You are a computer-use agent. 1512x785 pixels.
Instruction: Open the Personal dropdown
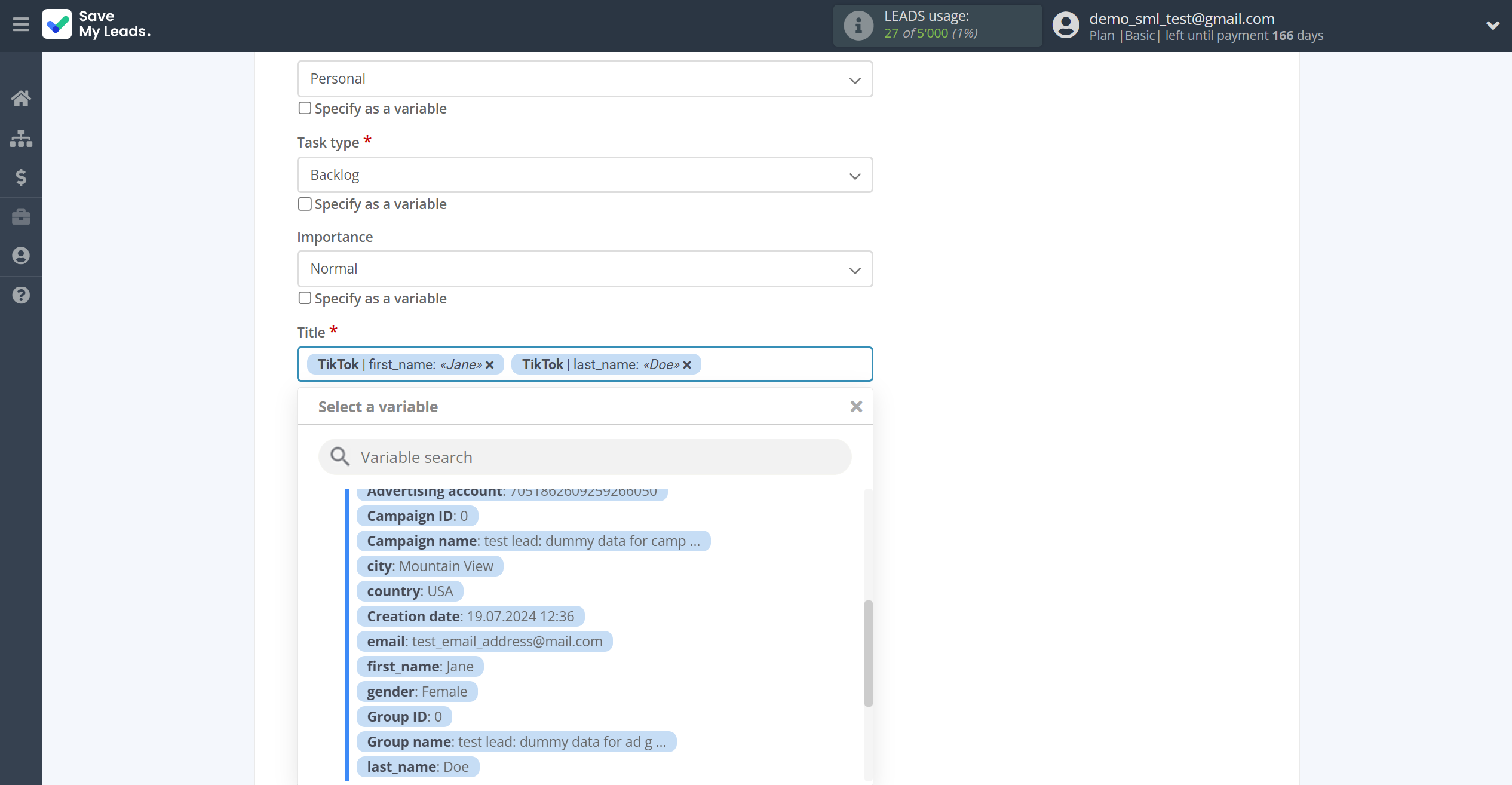pos(584,79)
